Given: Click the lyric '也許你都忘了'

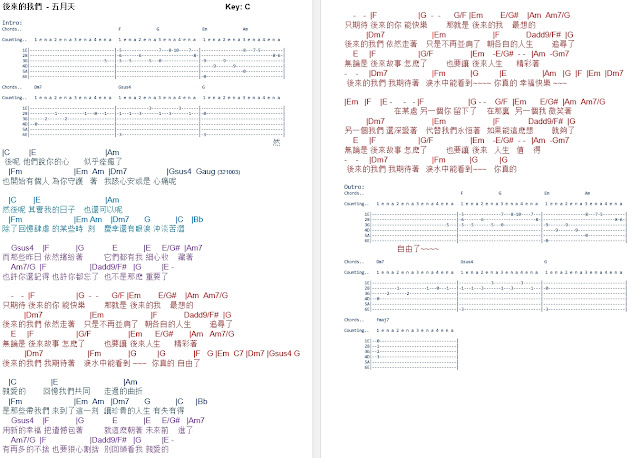Looking at the screenshot, I should pyautogui.click(x=76, y=277).
